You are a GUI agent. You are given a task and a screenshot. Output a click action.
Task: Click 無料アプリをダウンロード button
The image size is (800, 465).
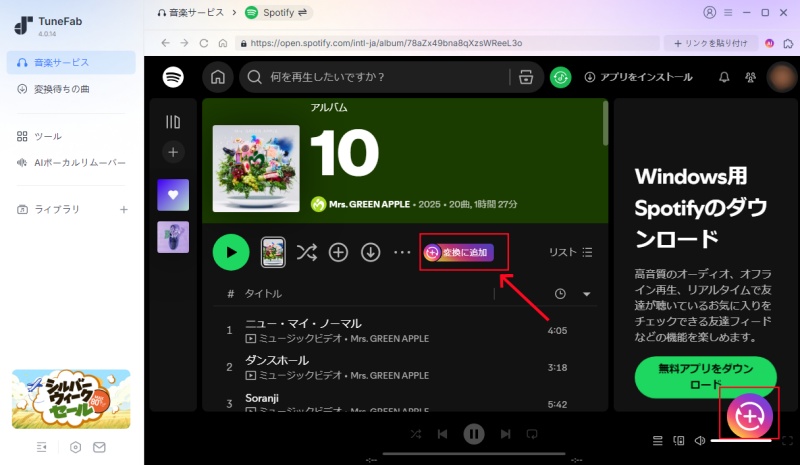tap(706, 377)
